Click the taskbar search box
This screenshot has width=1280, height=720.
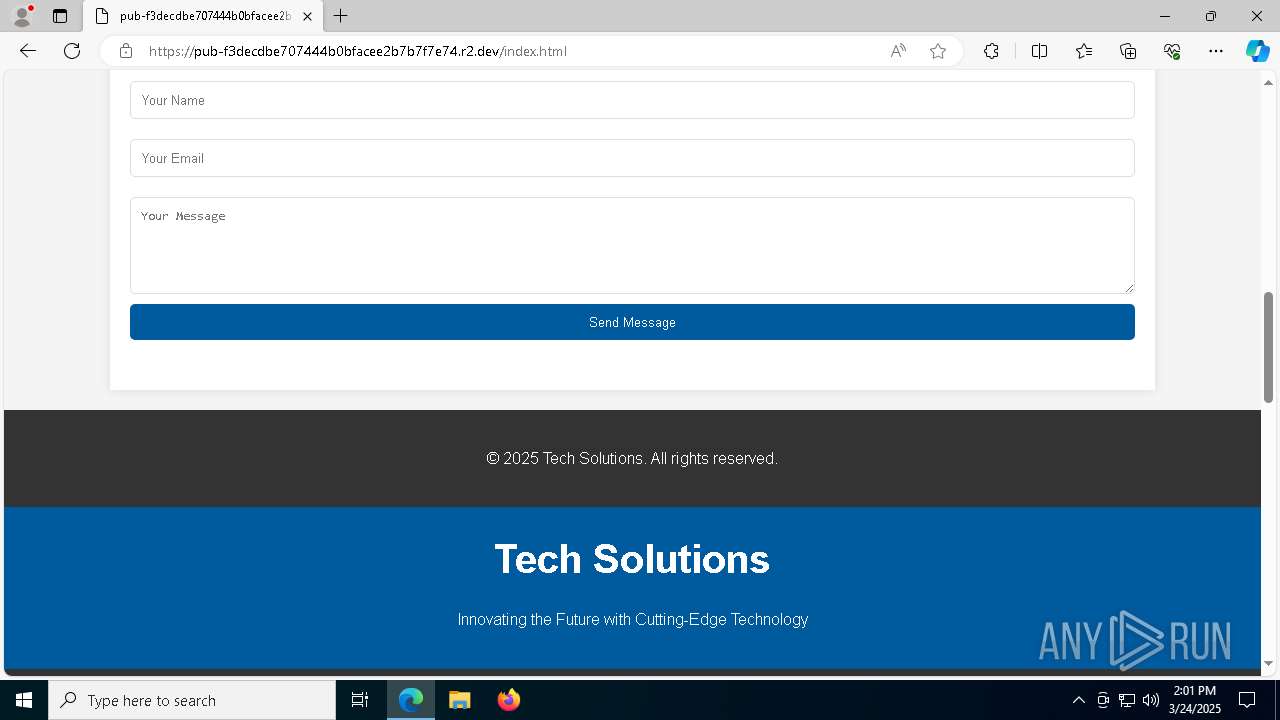click(192, 700)
